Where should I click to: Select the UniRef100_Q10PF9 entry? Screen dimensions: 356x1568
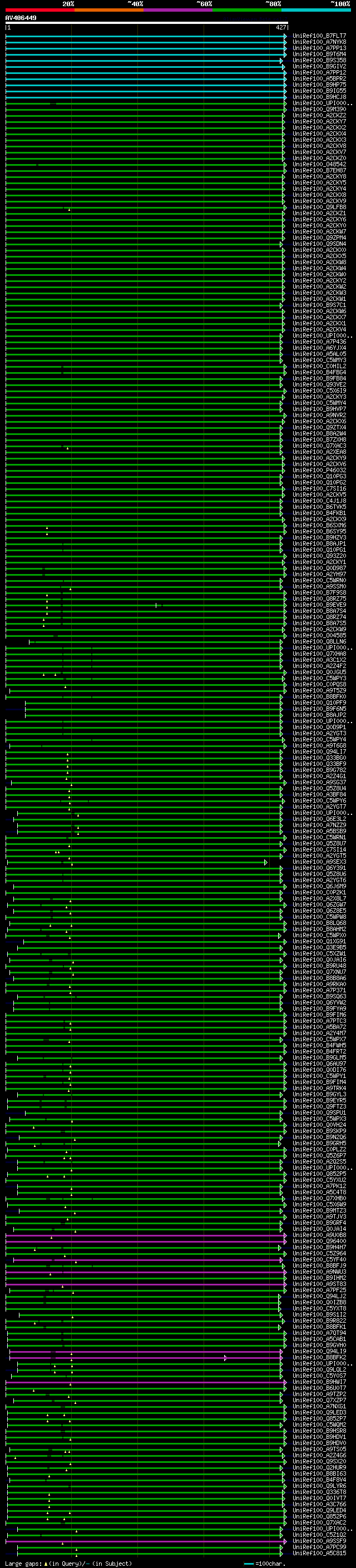click(319, 703)
